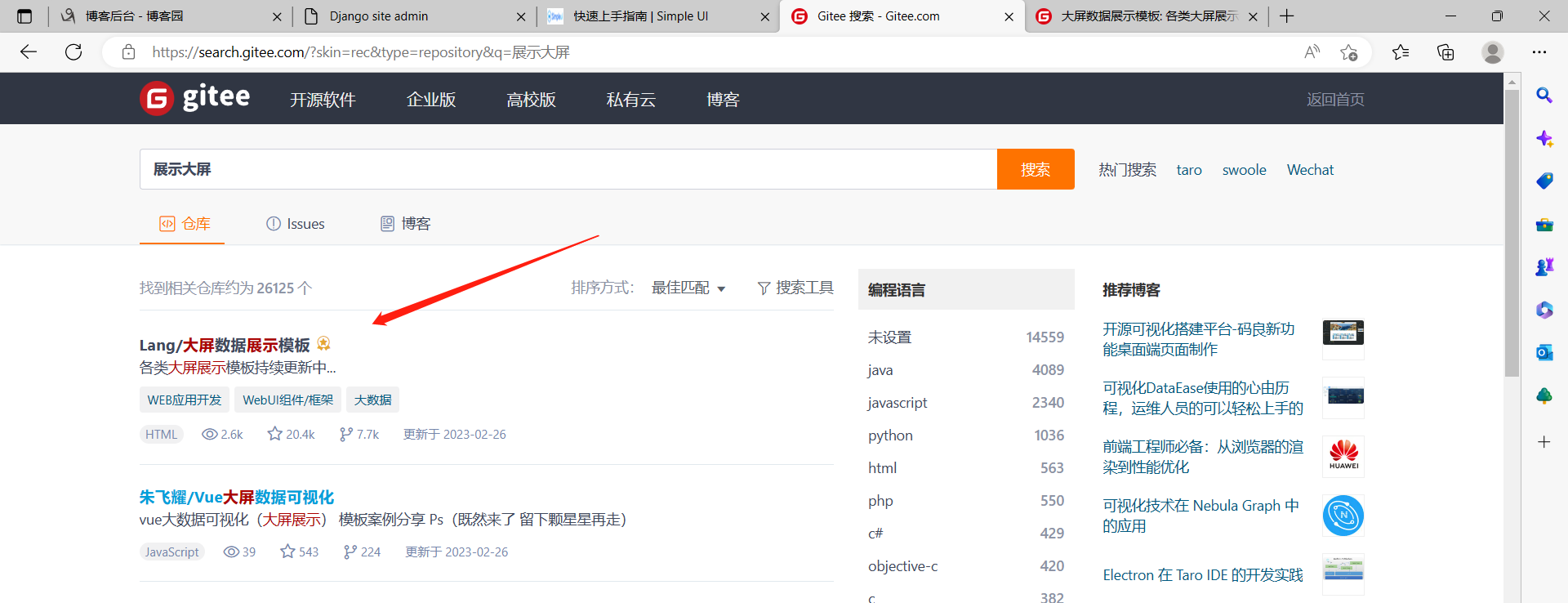Open 高校版 in top navigation
Screen dimensions: 1568x603
[531, 100]
